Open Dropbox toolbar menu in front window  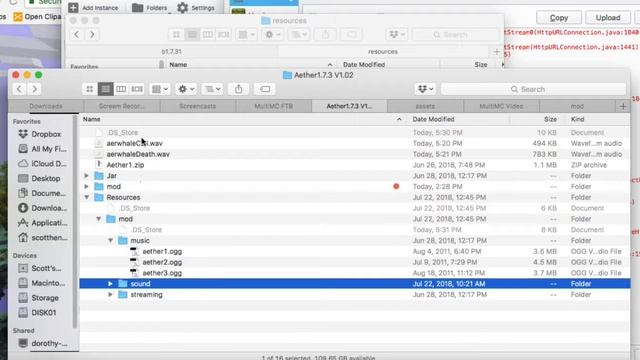tap(425, 89)
